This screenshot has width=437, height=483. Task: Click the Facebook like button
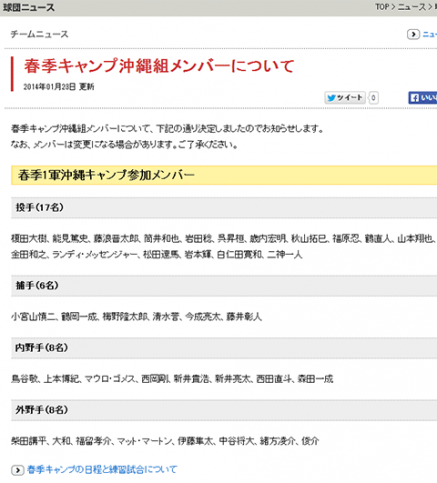click(x=423, y=98)
